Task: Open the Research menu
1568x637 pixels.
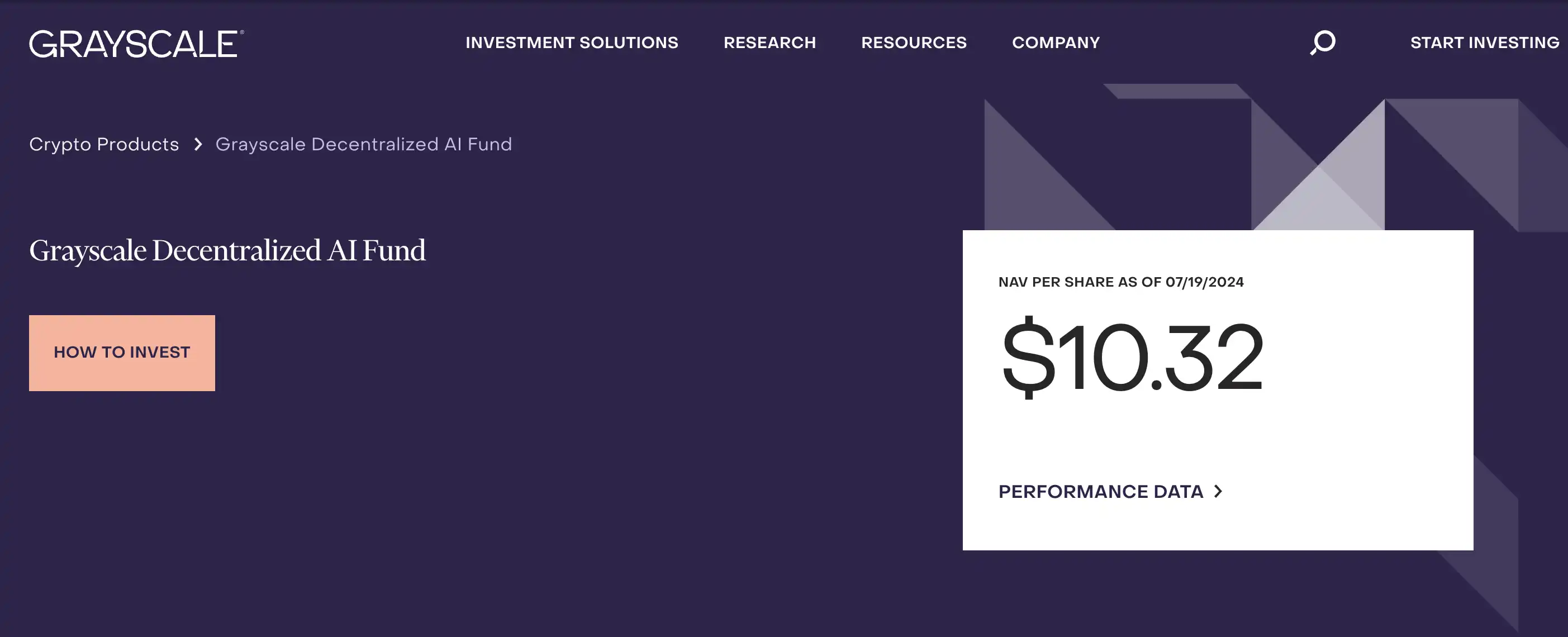Action: click(x=769, y=42)
